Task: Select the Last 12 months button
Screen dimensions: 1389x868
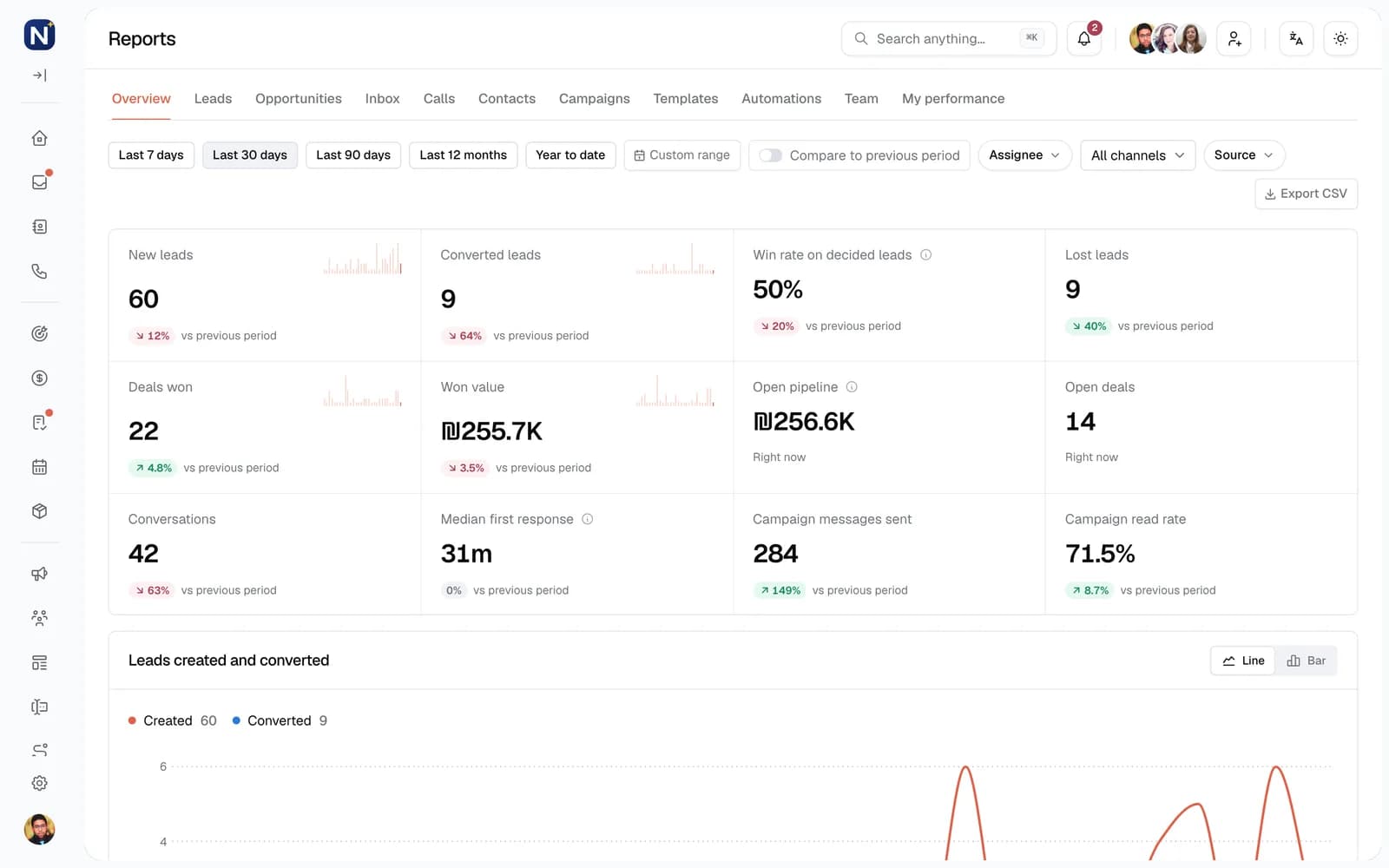Action: pos(464,155)
